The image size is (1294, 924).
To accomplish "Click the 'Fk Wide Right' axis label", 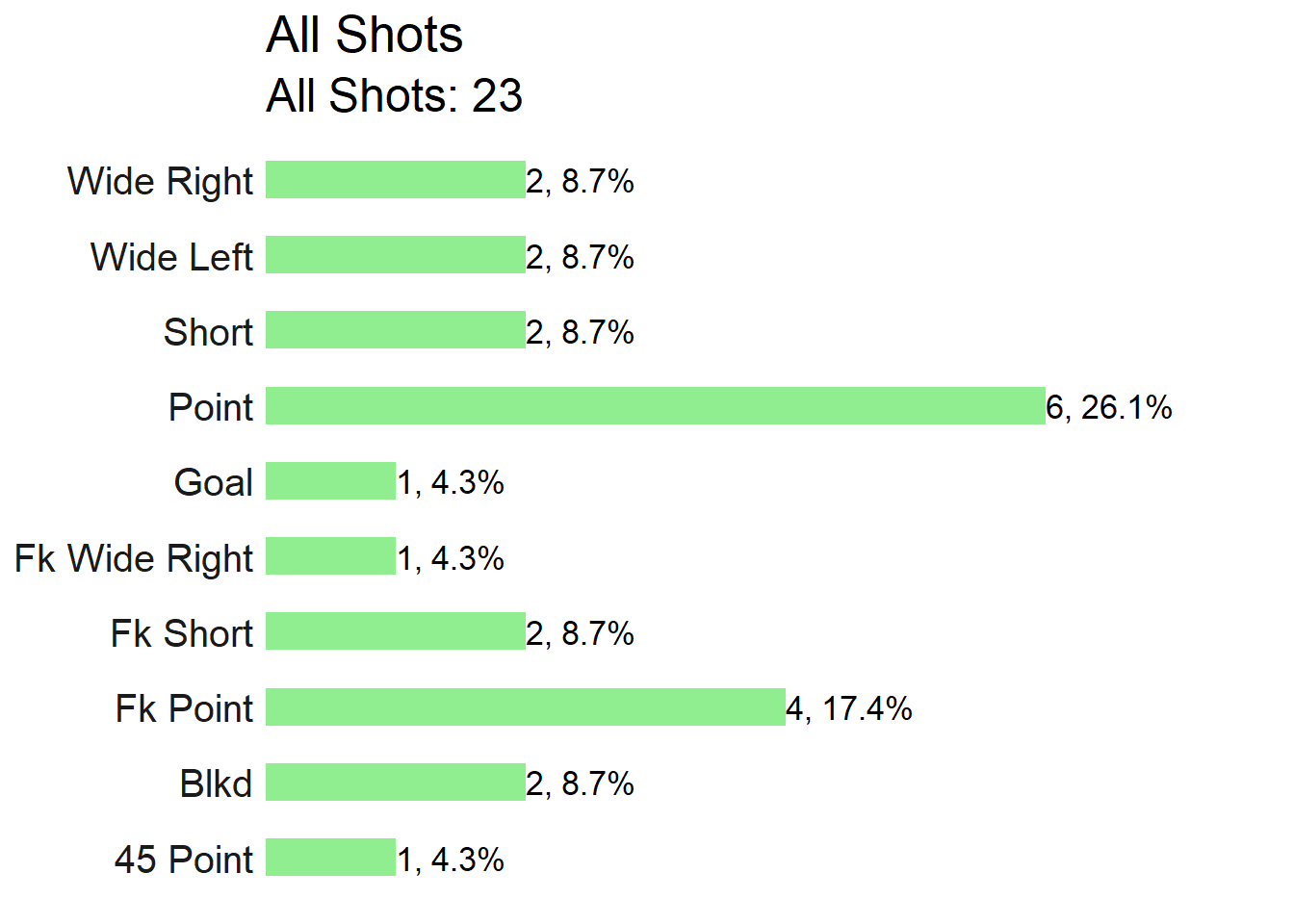I will click(134, 559).
